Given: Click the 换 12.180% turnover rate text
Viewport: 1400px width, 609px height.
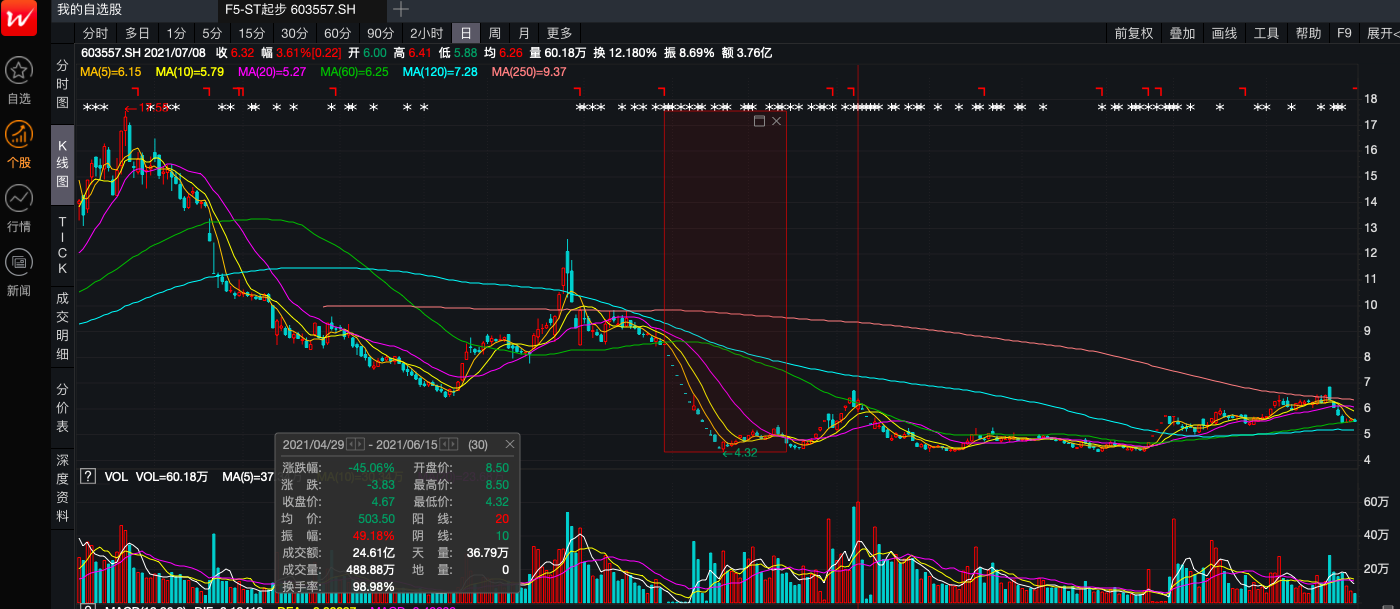Looking at the screenshot, I should pos(625,52).
